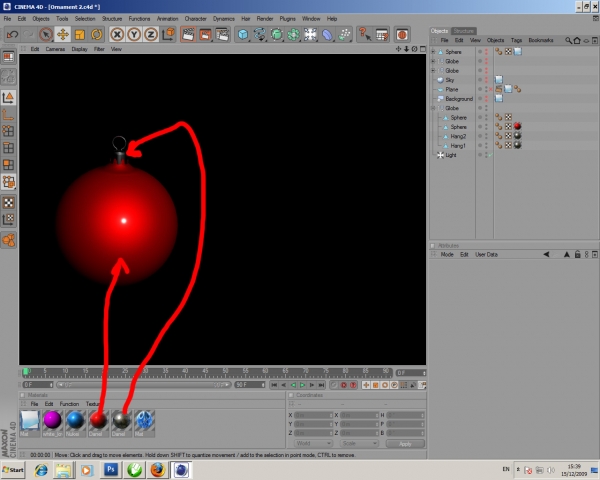Viewport: 600px width, 480px height.
Task: Click the deformer capsule icon
Action: click(327, 34)
